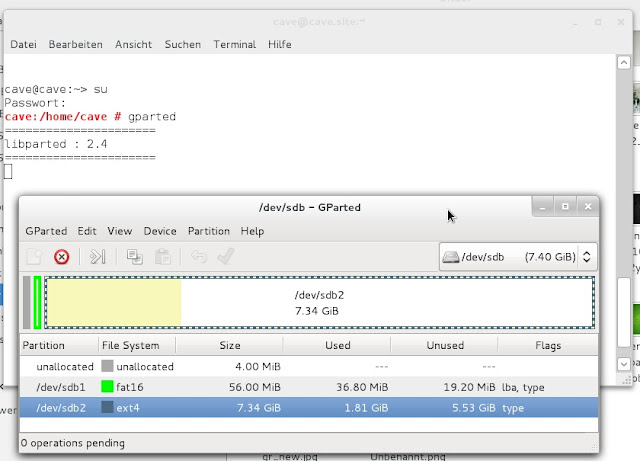Minimize the GParted window
This screenshot has height=461, width=640.
542,207
